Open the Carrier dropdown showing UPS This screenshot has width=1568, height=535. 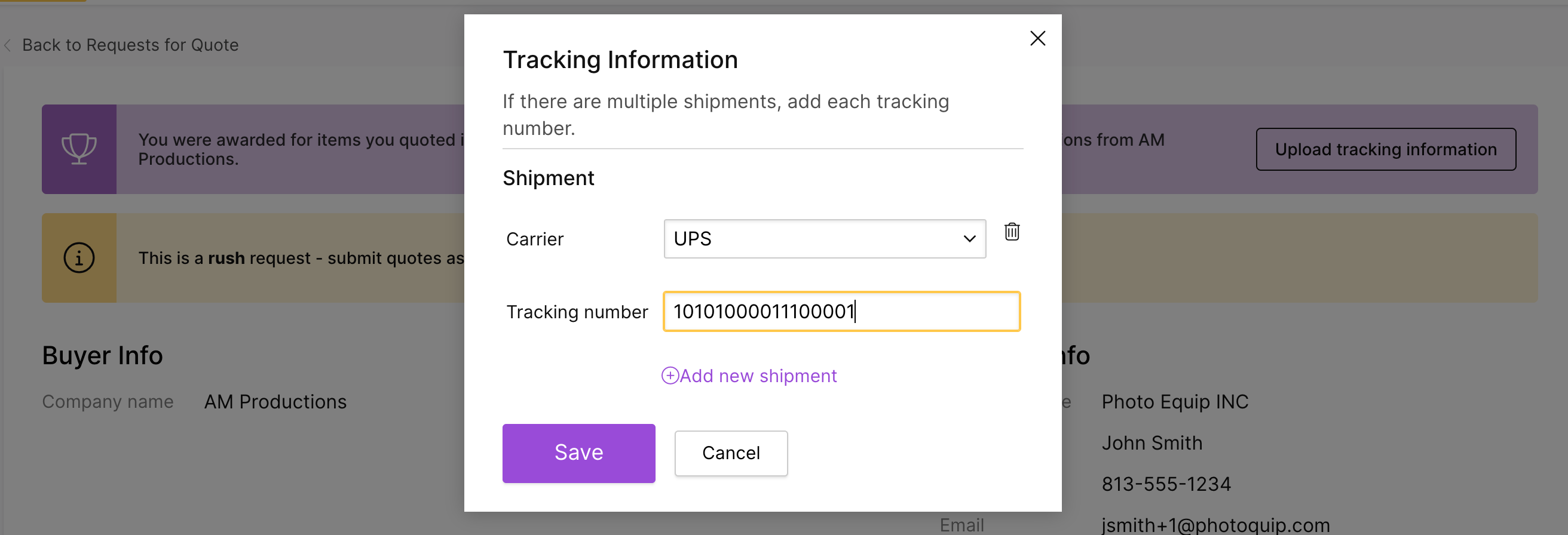[824, 239]
